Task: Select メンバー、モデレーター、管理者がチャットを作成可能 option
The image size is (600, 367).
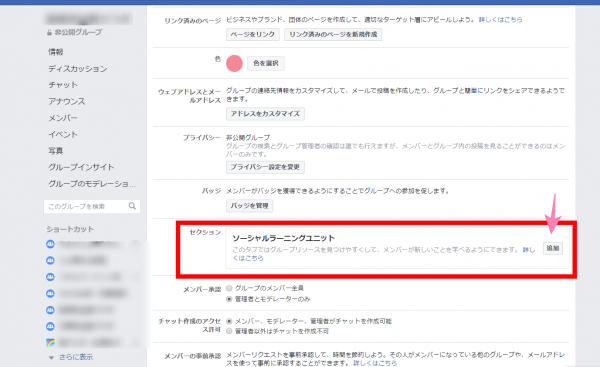Action: click(229, 321)
